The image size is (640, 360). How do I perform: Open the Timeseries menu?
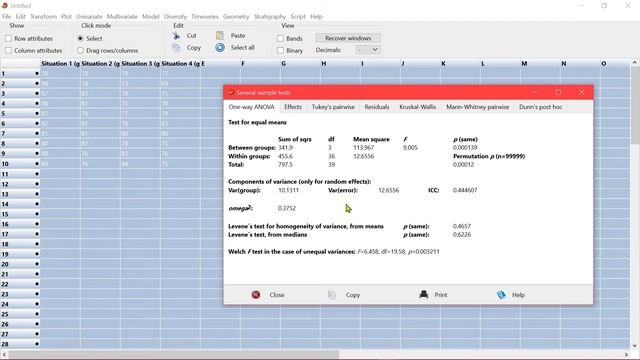(x=205, y=17)
